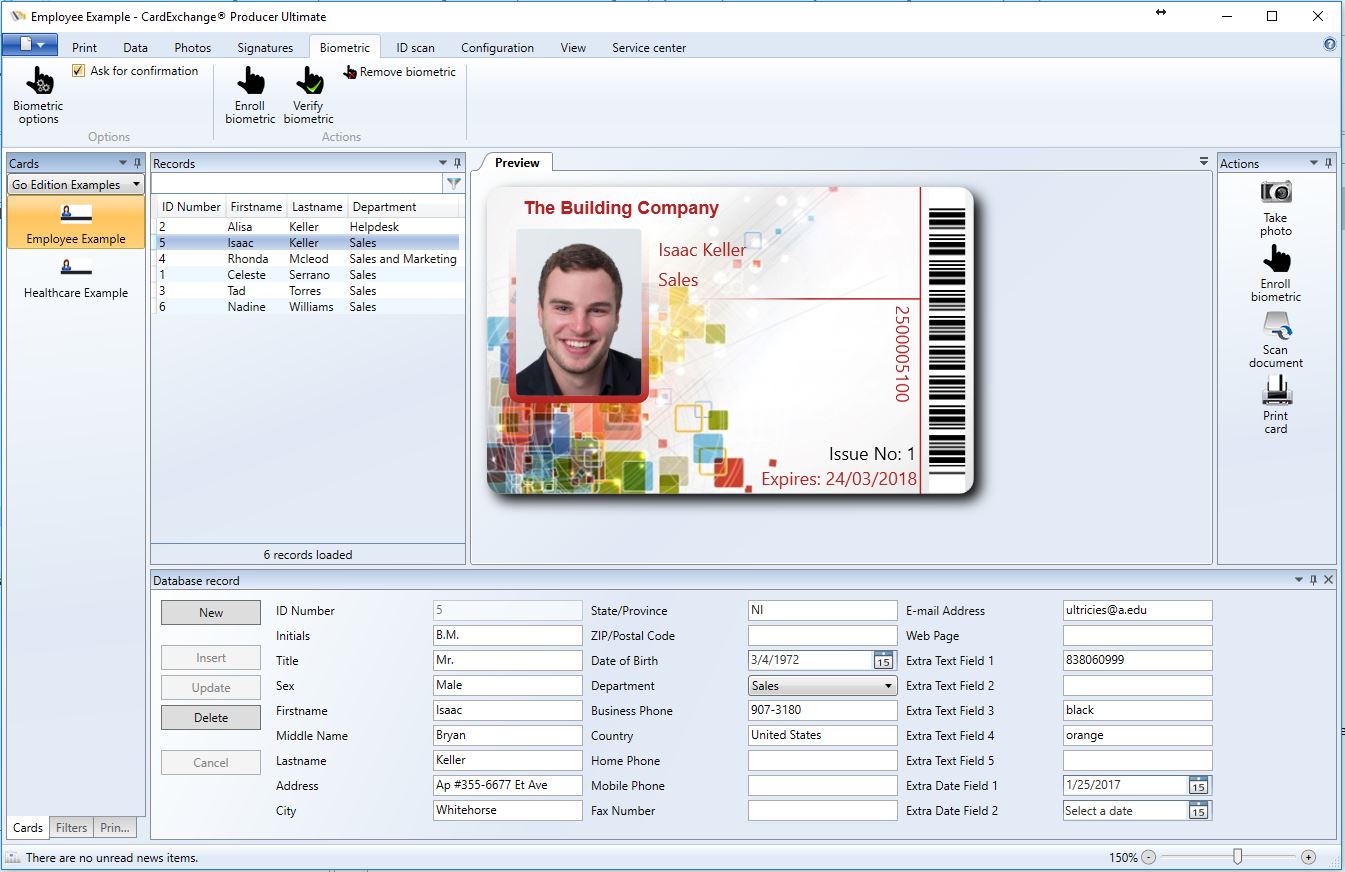Open the Go Edition Examples dropdown
This screenshot has height=872, width=1345.
76,185
